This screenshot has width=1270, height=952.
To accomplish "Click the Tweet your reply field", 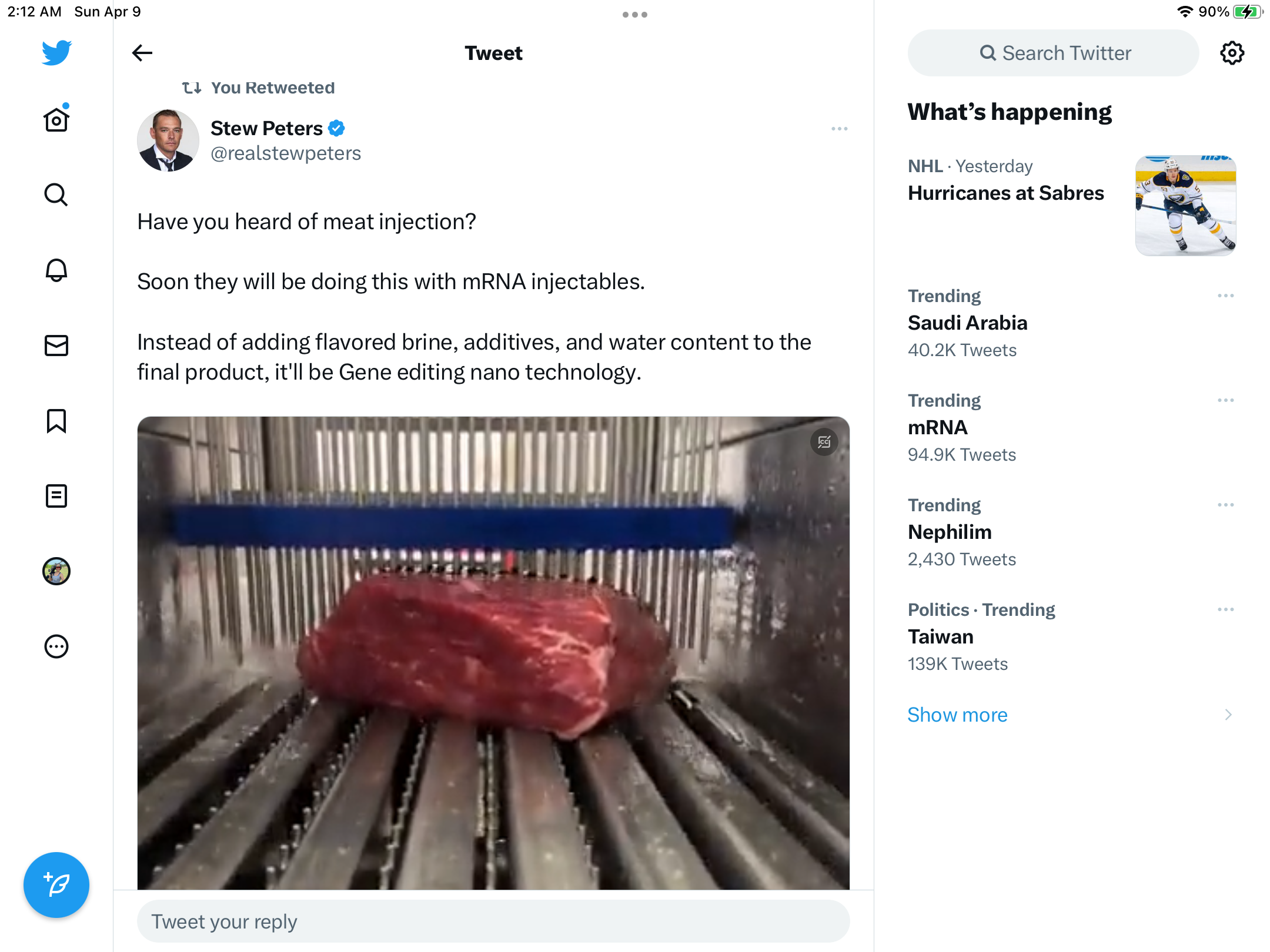I will (493, 921).
